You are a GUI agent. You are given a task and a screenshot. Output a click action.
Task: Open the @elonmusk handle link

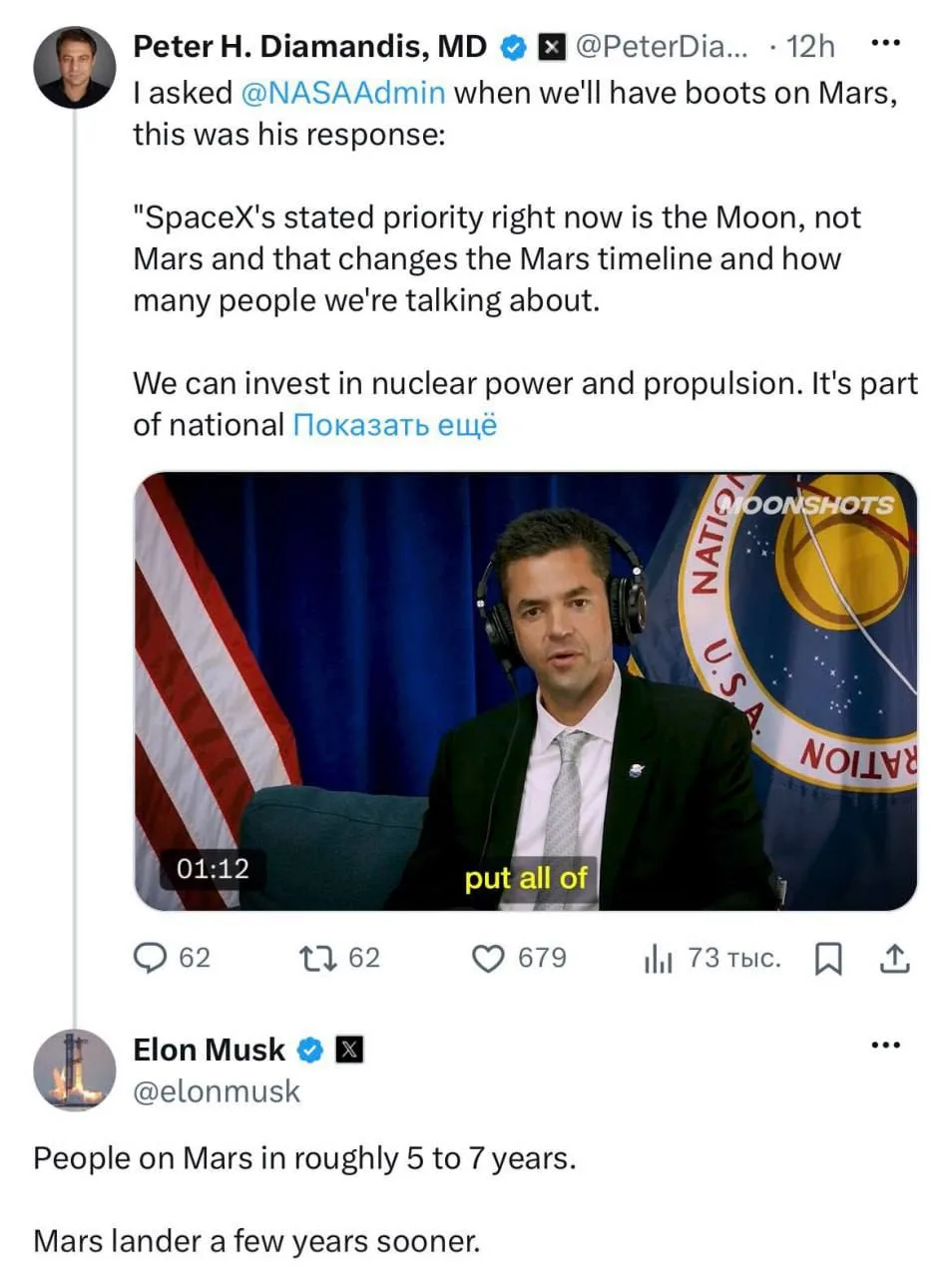[x=217, y=1091]
